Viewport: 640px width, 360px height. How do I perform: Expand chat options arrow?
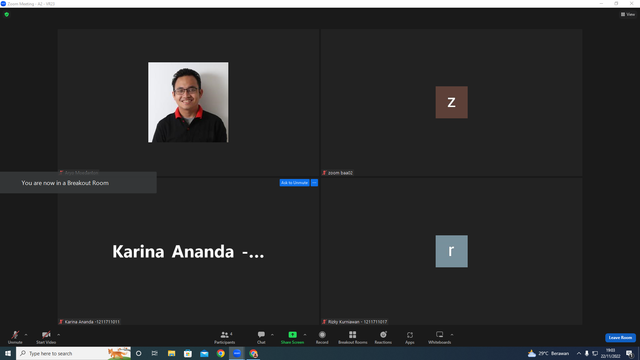coord(272,335)
